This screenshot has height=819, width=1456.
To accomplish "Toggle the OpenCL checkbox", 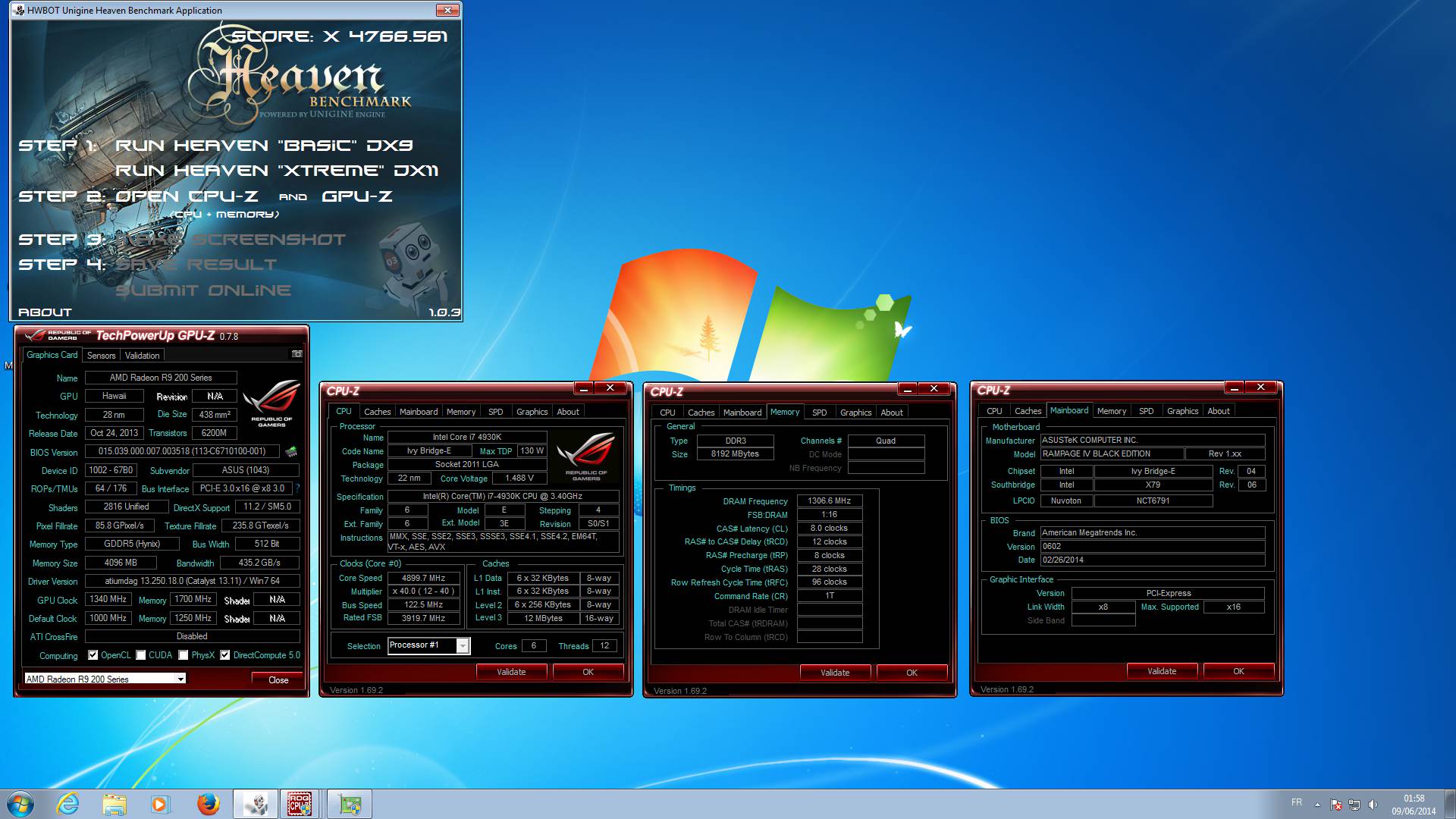I will 93,655.
